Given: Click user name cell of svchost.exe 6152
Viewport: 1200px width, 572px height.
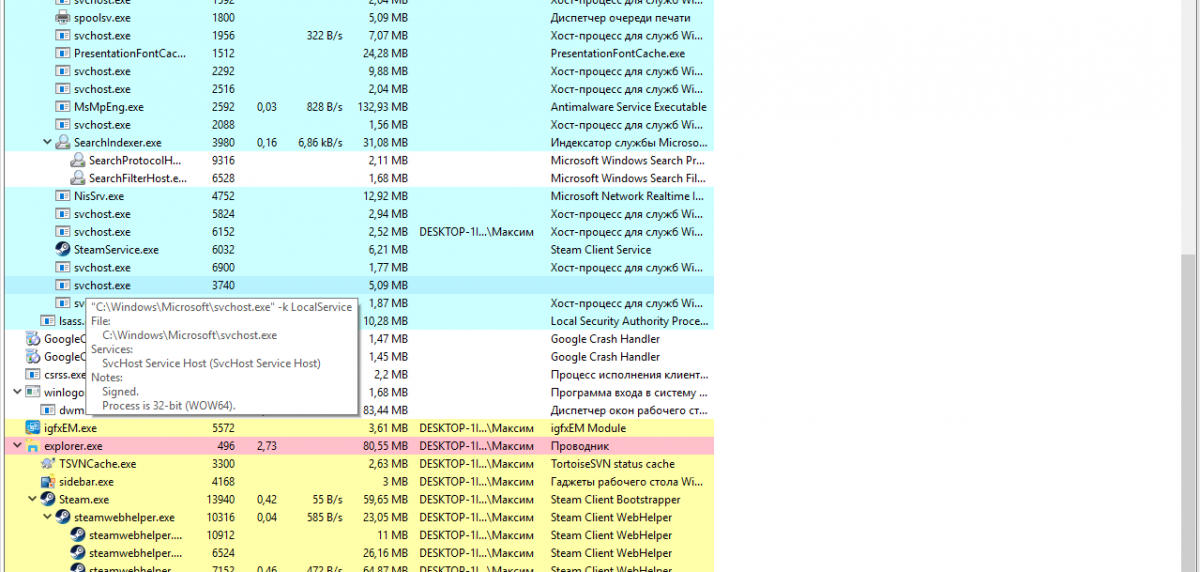Looking at the screenshot, I should pos(476,232).
